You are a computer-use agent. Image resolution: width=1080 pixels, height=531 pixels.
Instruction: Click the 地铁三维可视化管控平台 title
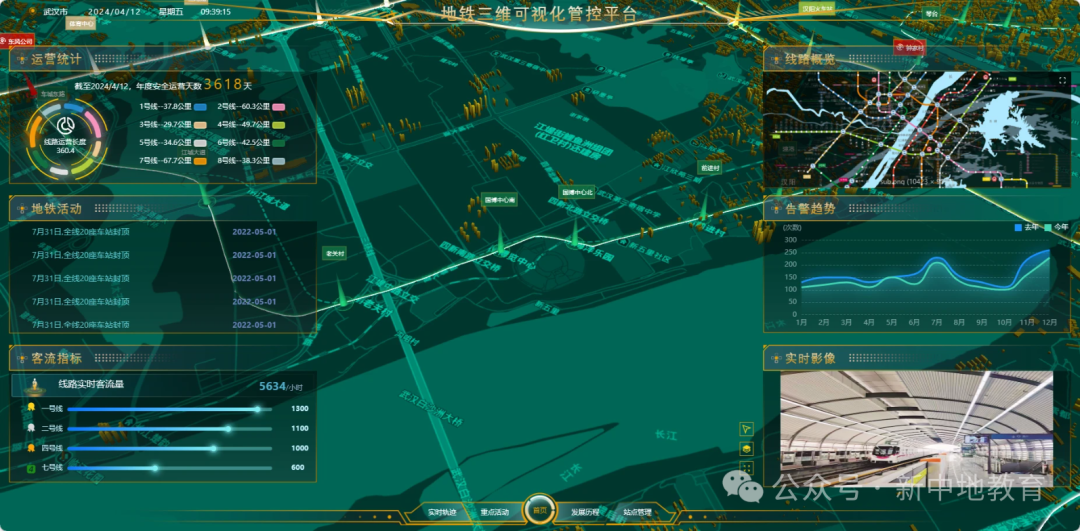click(539, 13)
